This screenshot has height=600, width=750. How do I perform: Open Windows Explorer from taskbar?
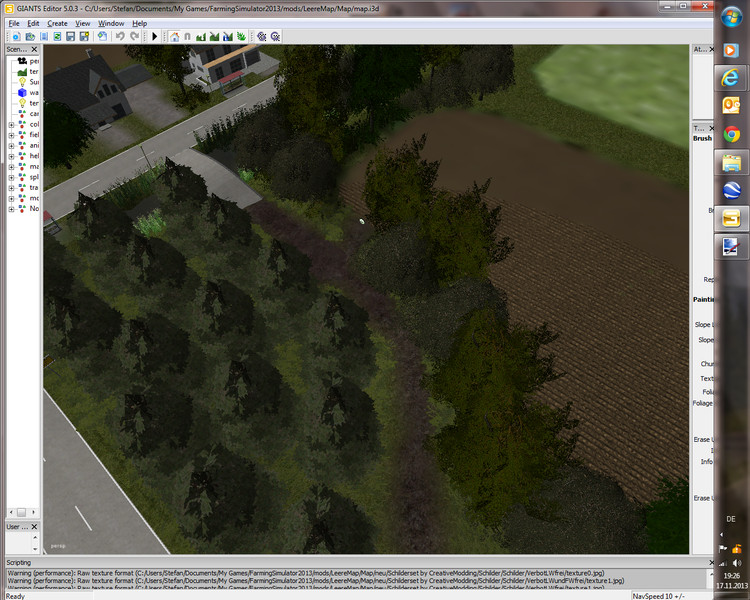pos(731,163)
